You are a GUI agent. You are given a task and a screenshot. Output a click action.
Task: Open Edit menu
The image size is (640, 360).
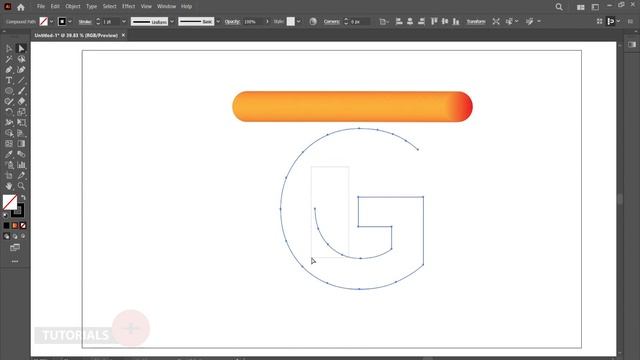point(55,7)
